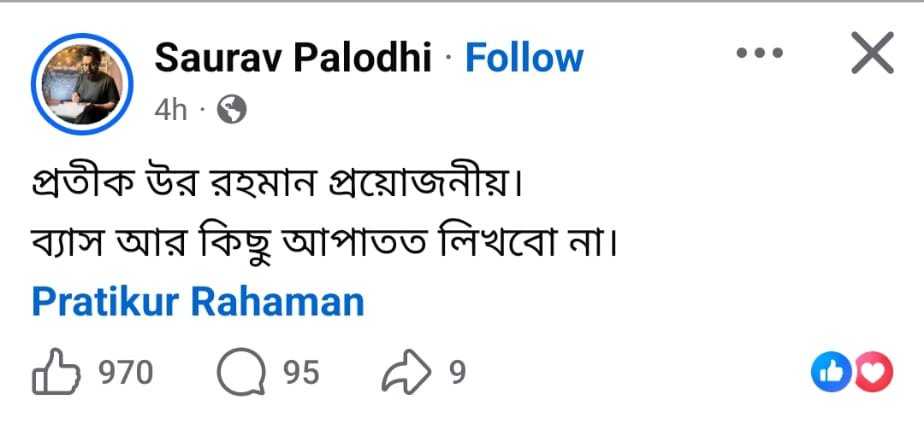
Task: Share the post using arrow icon
Action: click(x=408, y=373)
